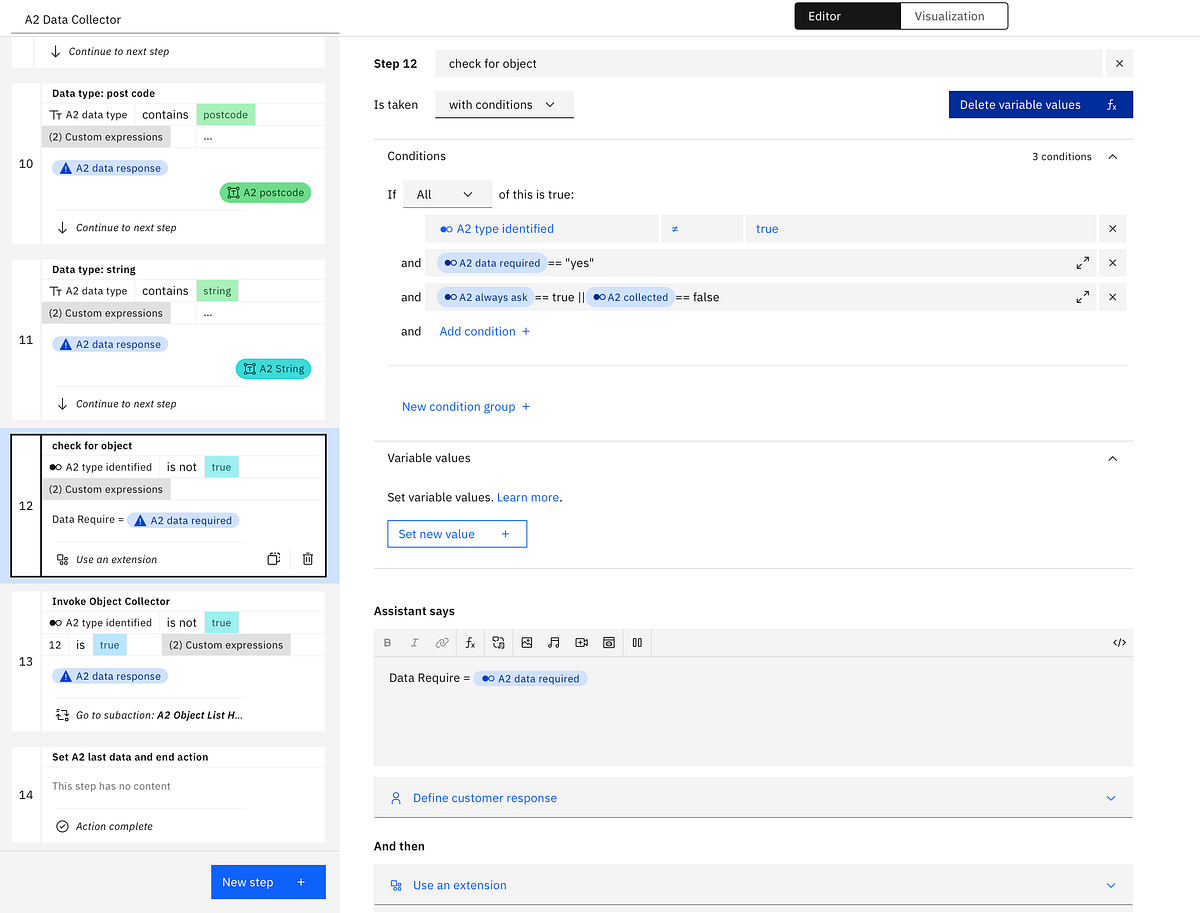Switch to the Visualization tab
This screenshot has width=1200, height=913.
coord(954,16)
